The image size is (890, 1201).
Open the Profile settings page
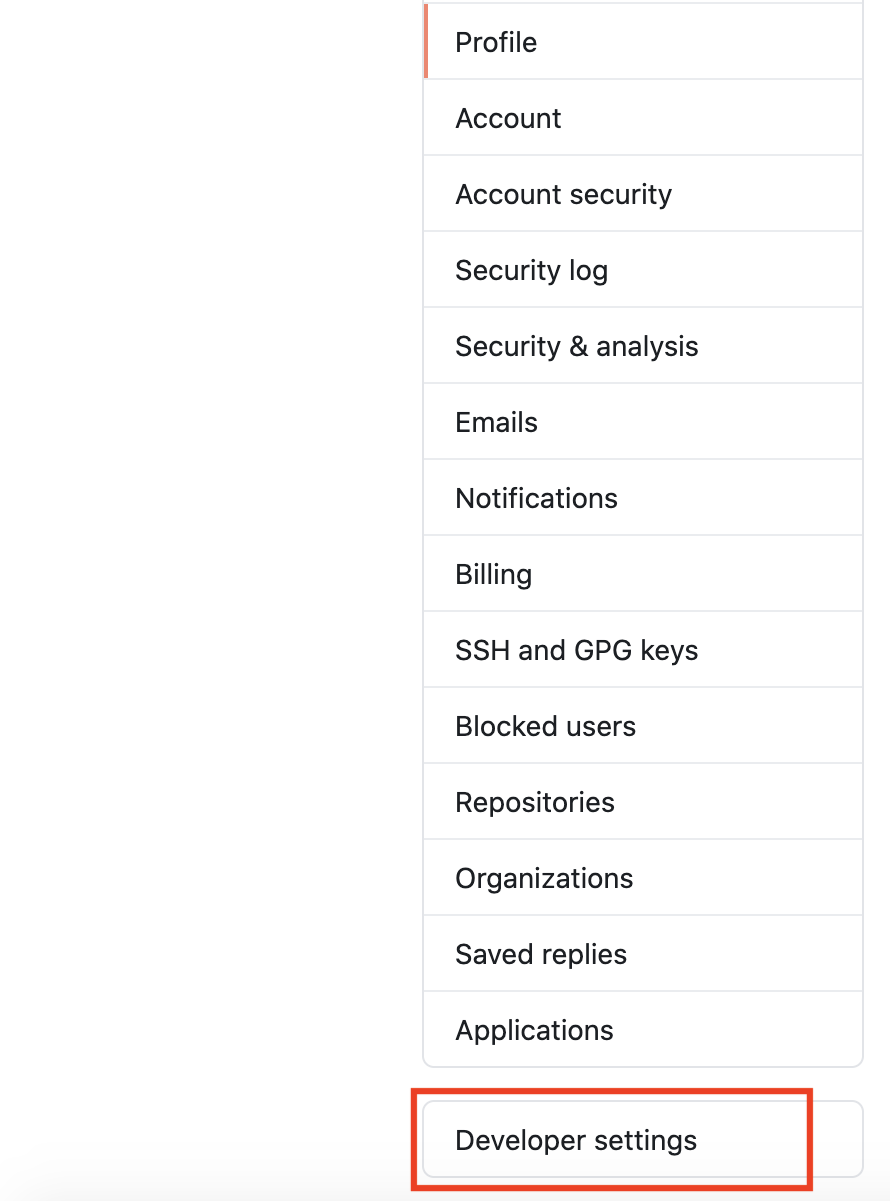coord(496,42)
